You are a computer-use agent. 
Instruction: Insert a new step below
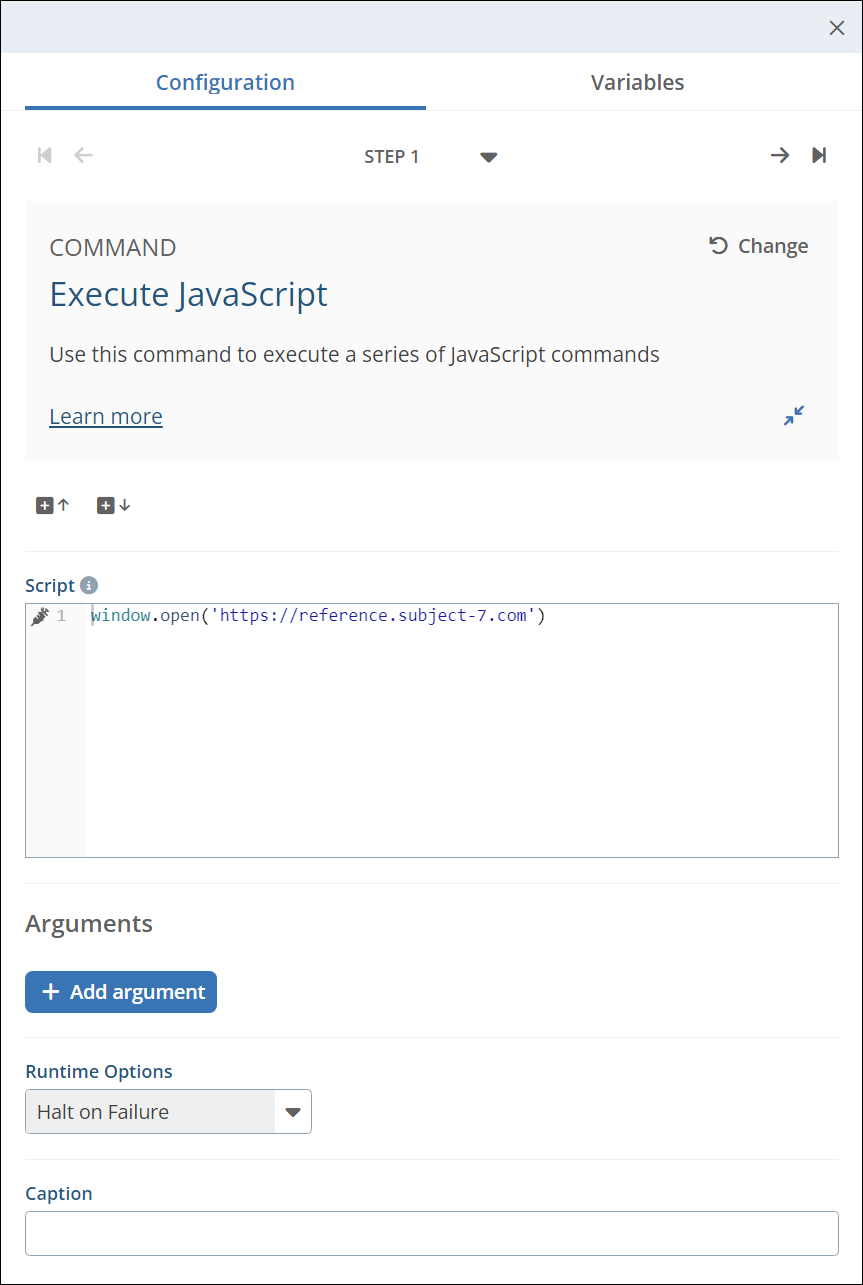click(x=113, y=505)
